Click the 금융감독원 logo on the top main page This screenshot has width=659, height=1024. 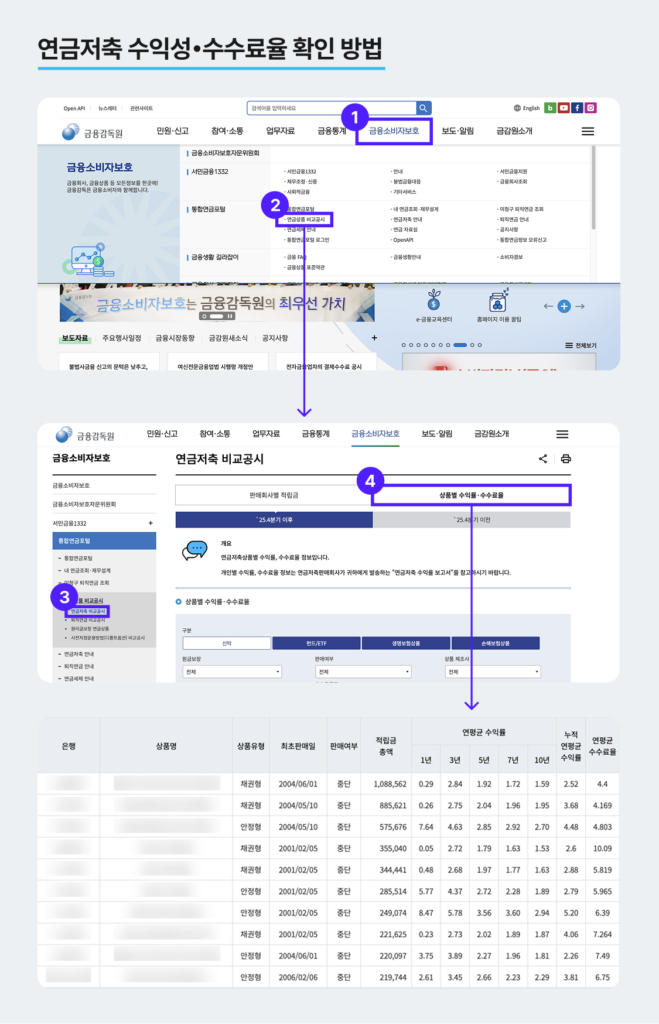point(92,133)
